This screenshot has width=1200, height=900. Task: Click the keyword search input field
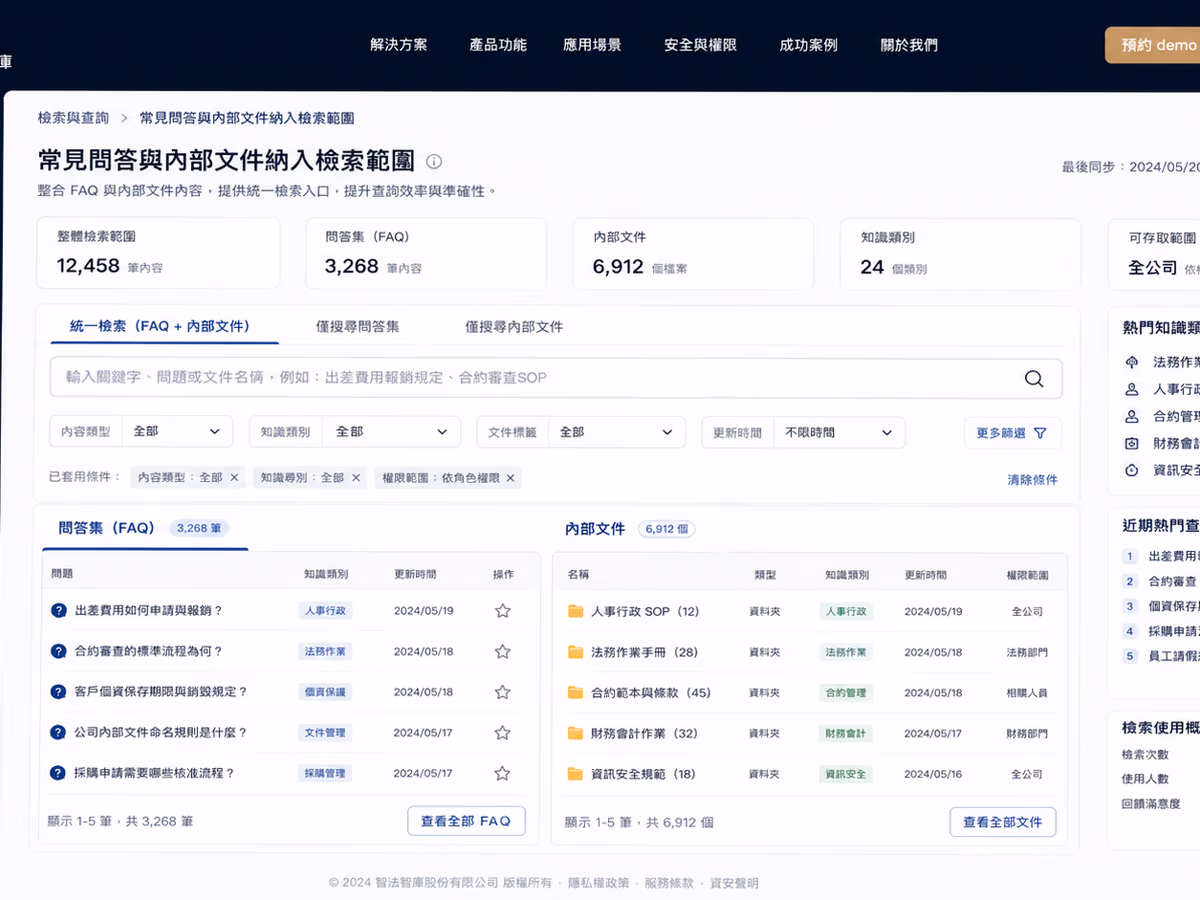(556, 378)
